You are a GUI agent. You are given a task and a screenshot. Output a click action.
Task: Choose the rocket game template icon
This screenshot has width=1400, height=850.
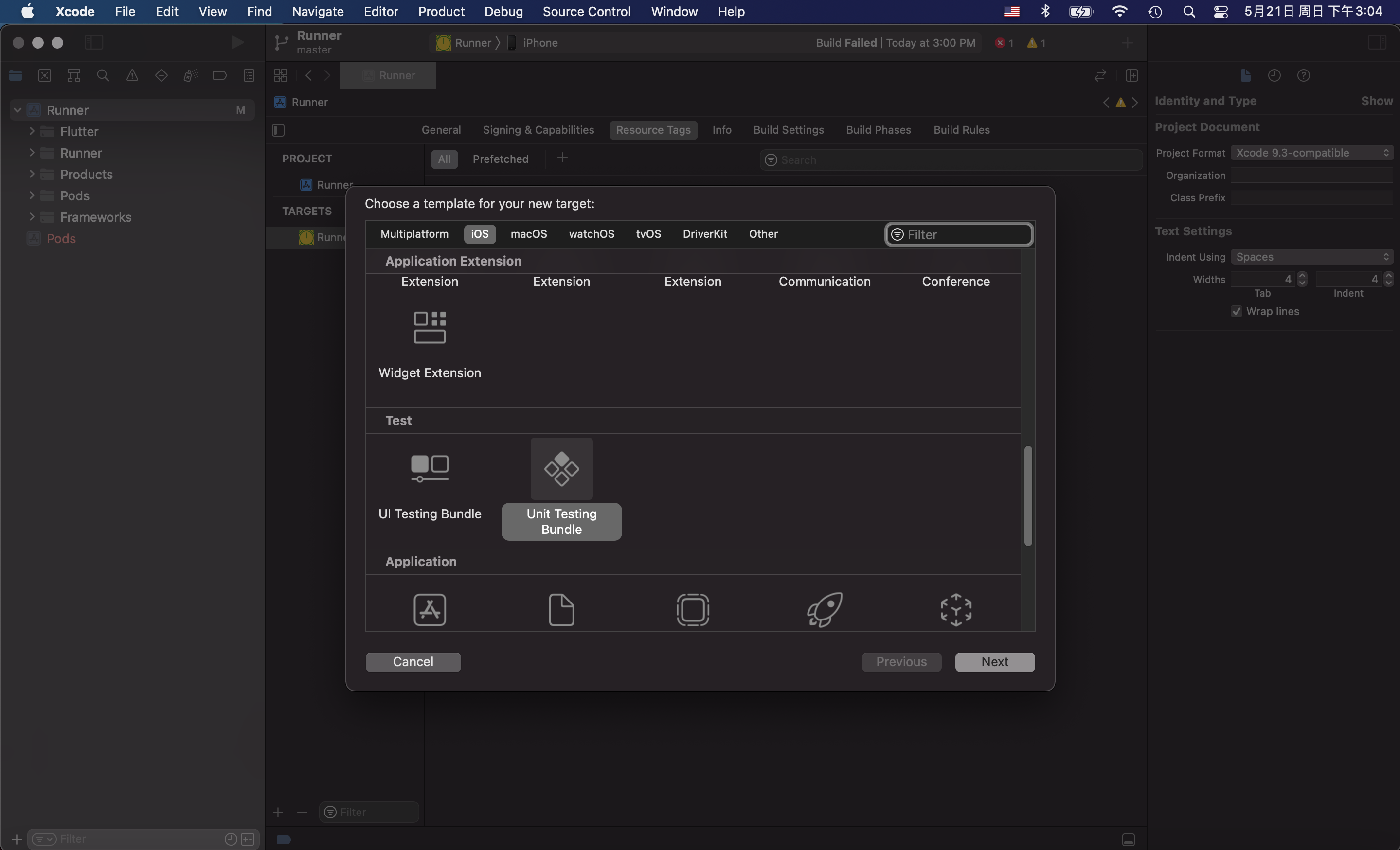click(825, 610)
